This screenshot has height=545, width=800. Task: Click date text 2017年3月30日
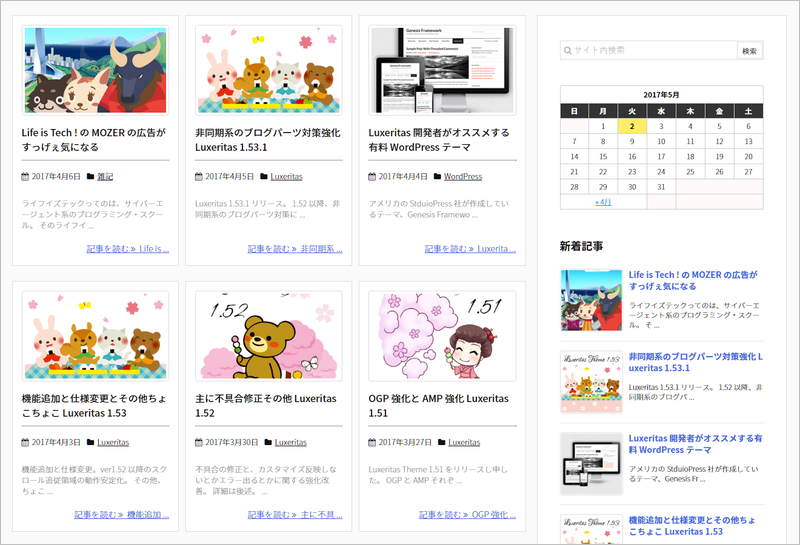pos(232,442)
